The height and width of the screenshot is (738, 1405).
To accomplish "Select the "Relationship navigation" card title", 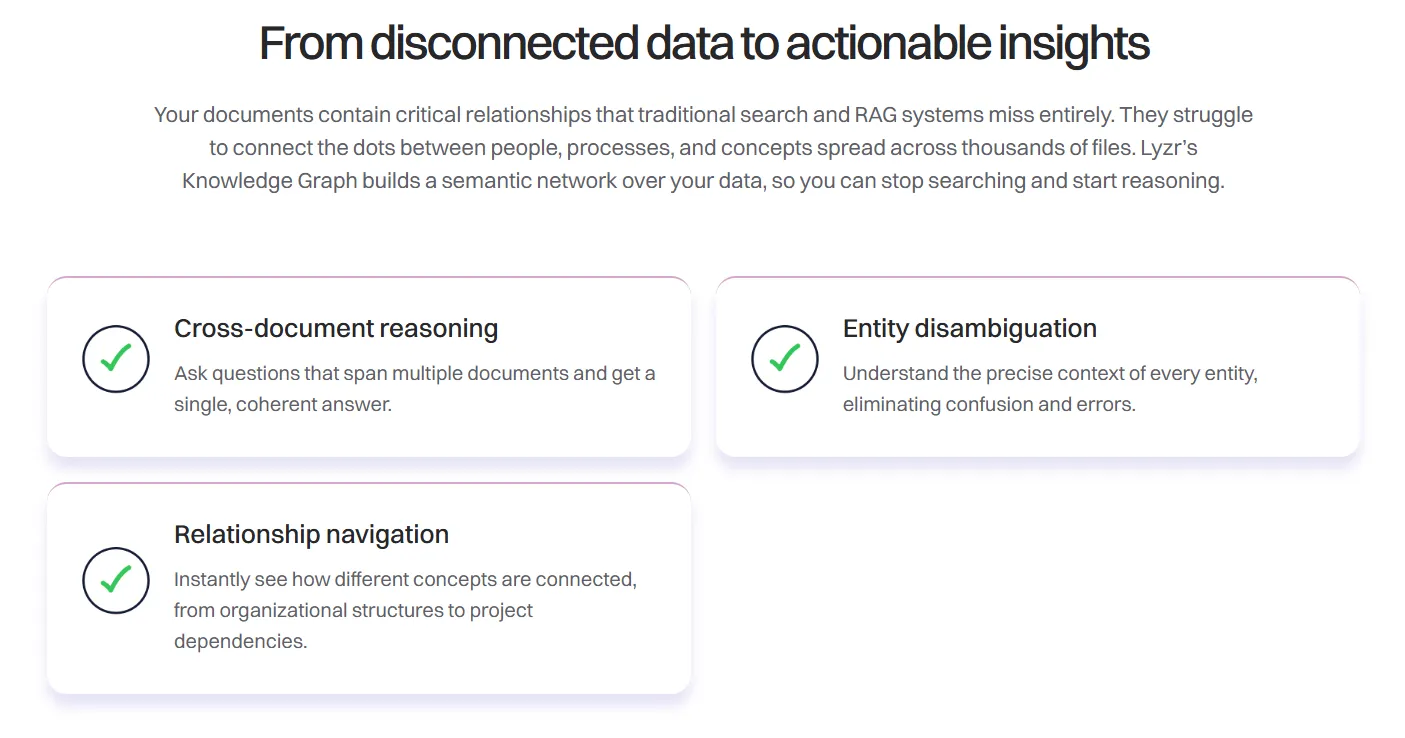I will pyautogui.click(x=311, y=534).
